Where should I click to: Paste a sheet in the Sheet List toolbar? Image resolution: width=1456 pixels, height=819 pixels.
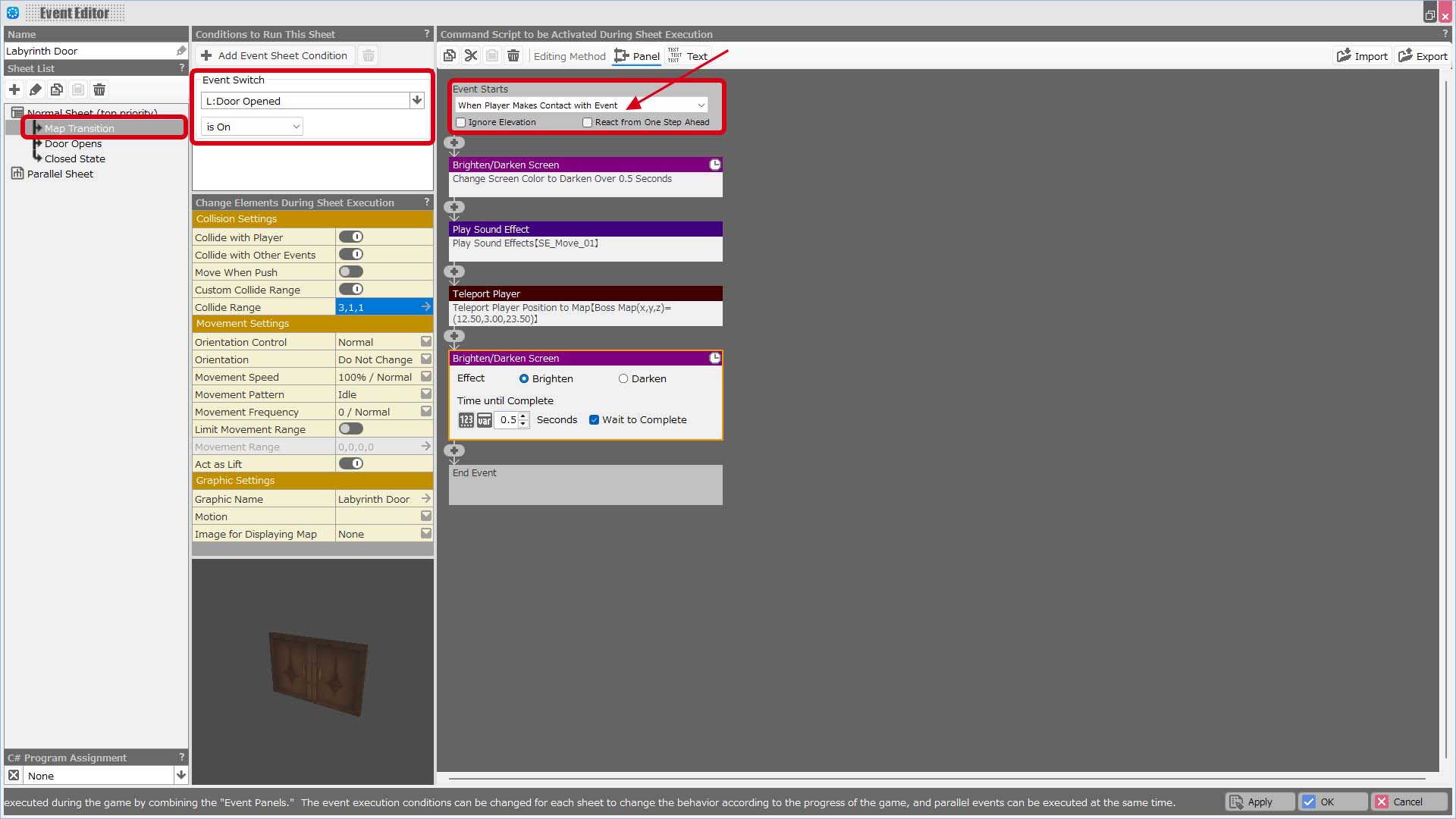pos(78,89)
